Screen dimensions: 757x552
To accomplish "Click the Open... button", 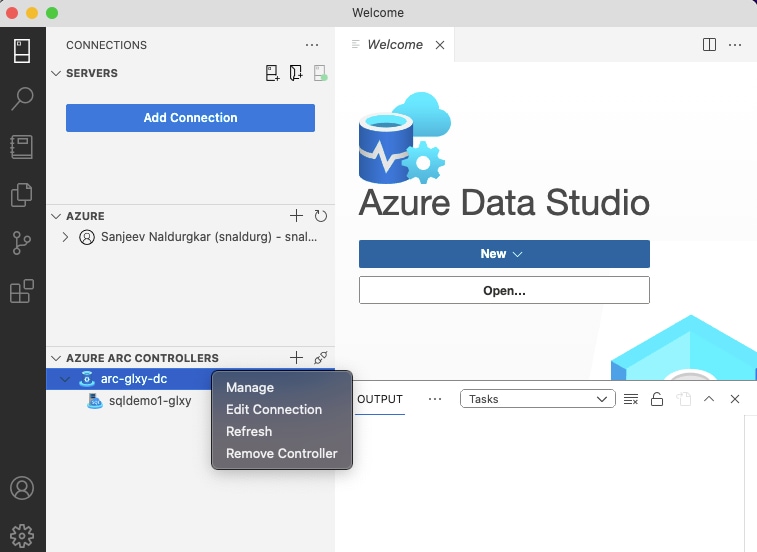I will [504, 290].
